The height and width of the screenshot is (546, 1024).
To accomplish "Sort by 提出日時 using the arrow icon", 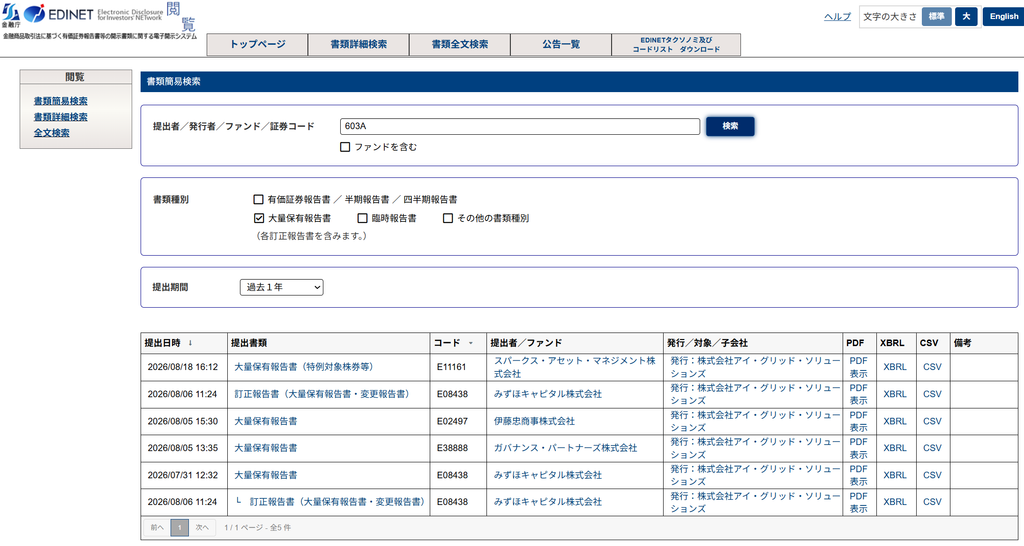I will point(190,343).
